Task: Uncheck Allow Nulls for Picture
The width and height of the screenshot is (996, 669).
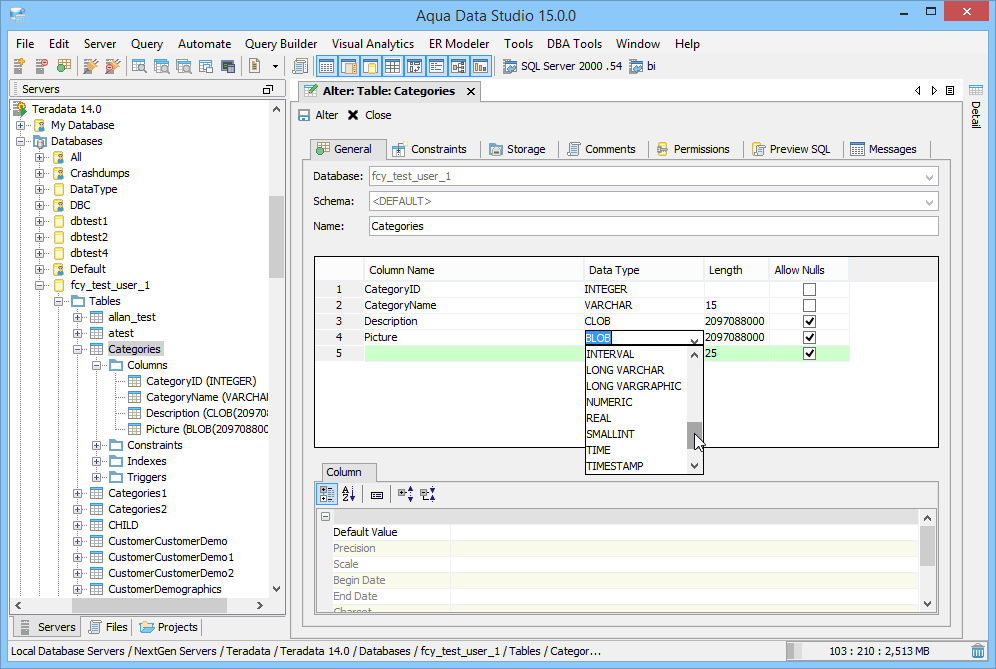Action: (809, 337)
